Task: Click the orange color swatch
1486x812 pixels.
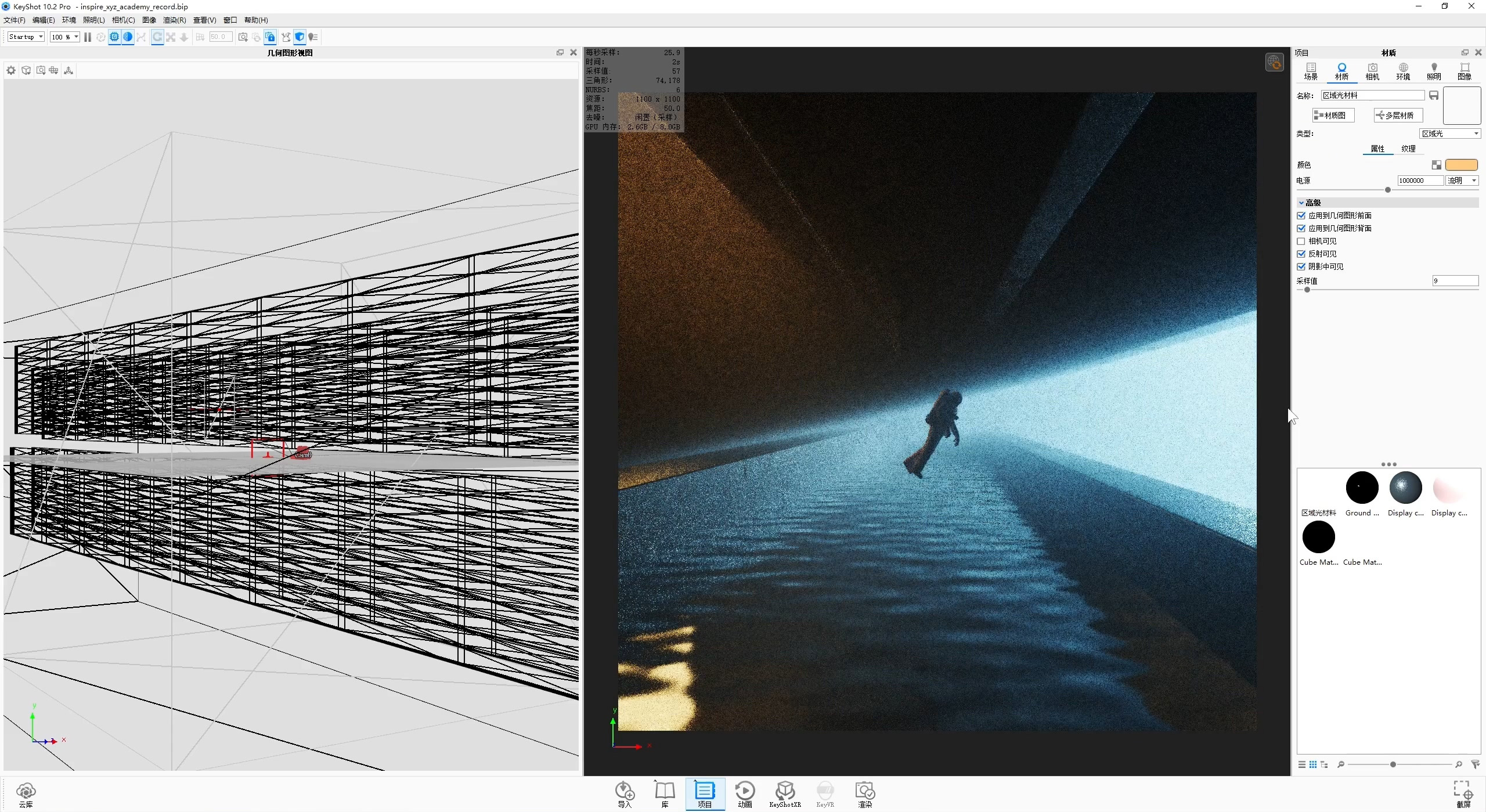Action: coord(1462,165)
